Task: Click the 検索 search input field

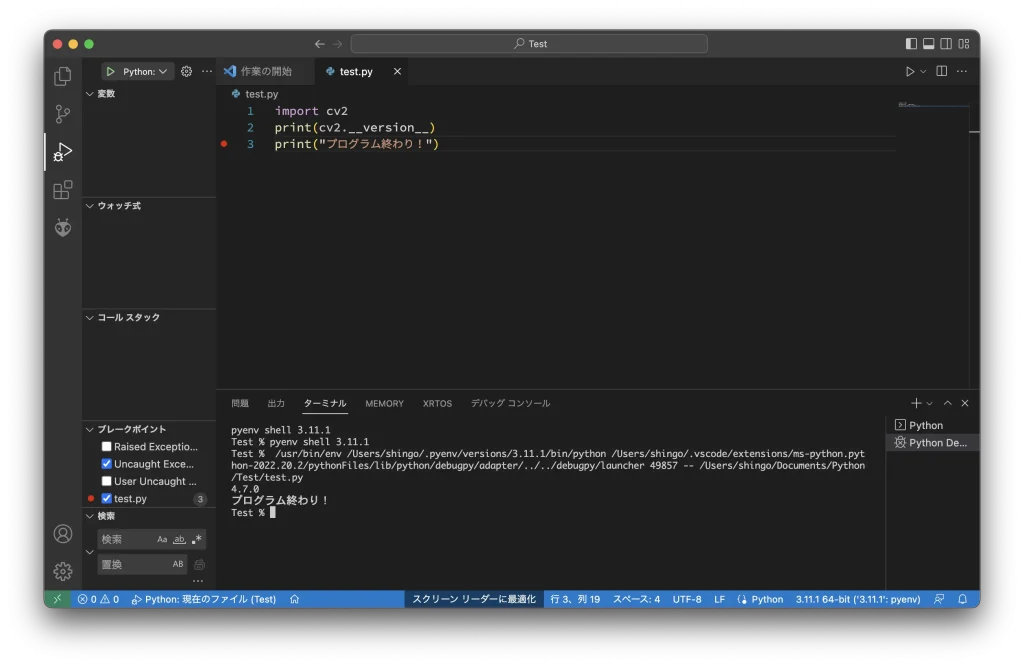Action: pos(127,540)
